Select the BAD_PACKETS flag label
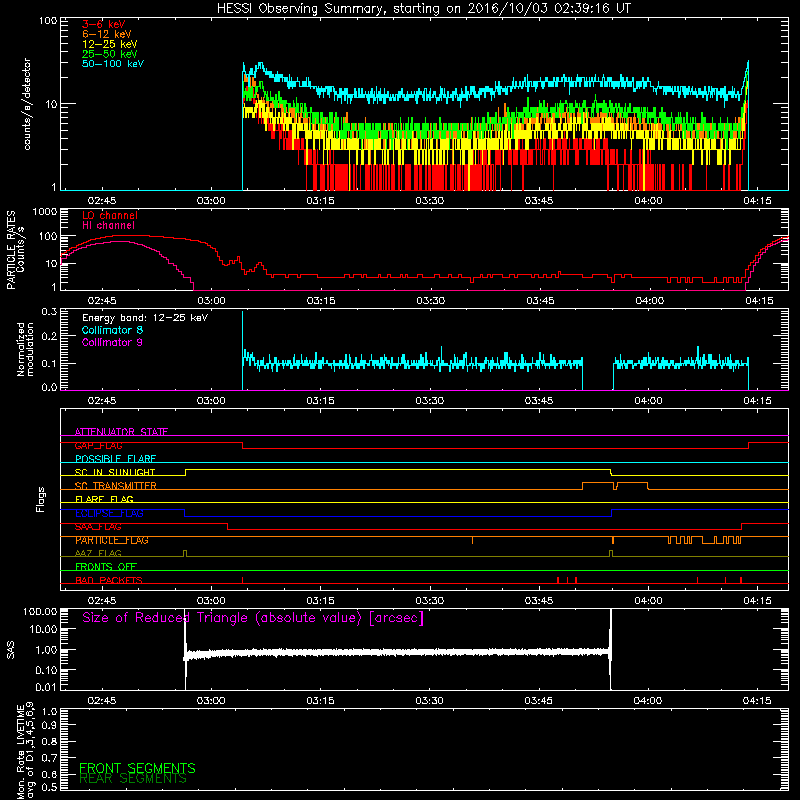Image resolution: width=800 pixels, height=800 pixels. click(109, 581)
